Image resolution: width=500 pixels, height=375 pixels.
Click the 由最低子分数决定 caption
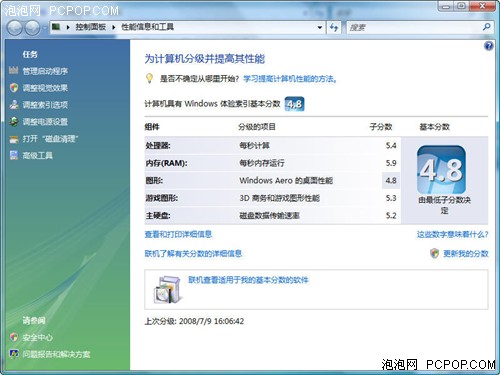[x=444, y=205]
